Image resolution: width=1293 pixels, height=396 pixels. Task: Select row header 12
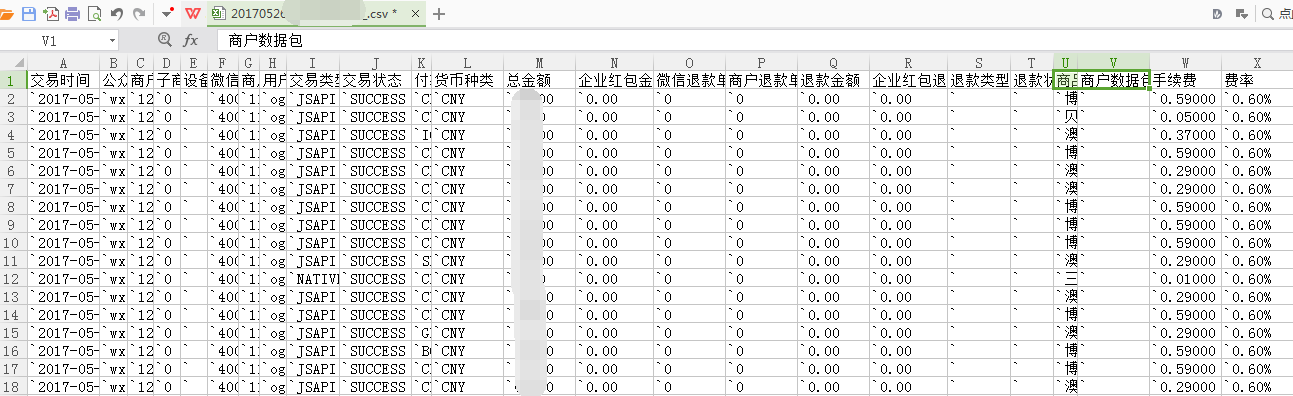tap(13, 278)
